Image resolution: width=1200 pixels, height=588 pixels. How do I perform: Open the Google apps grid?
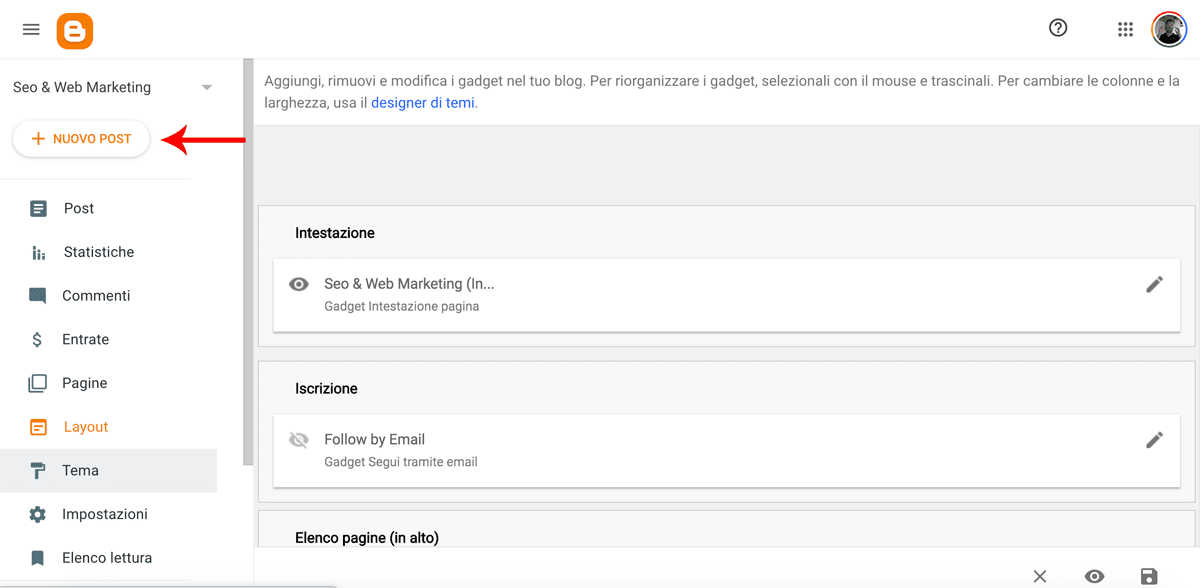coord(1125,29)
